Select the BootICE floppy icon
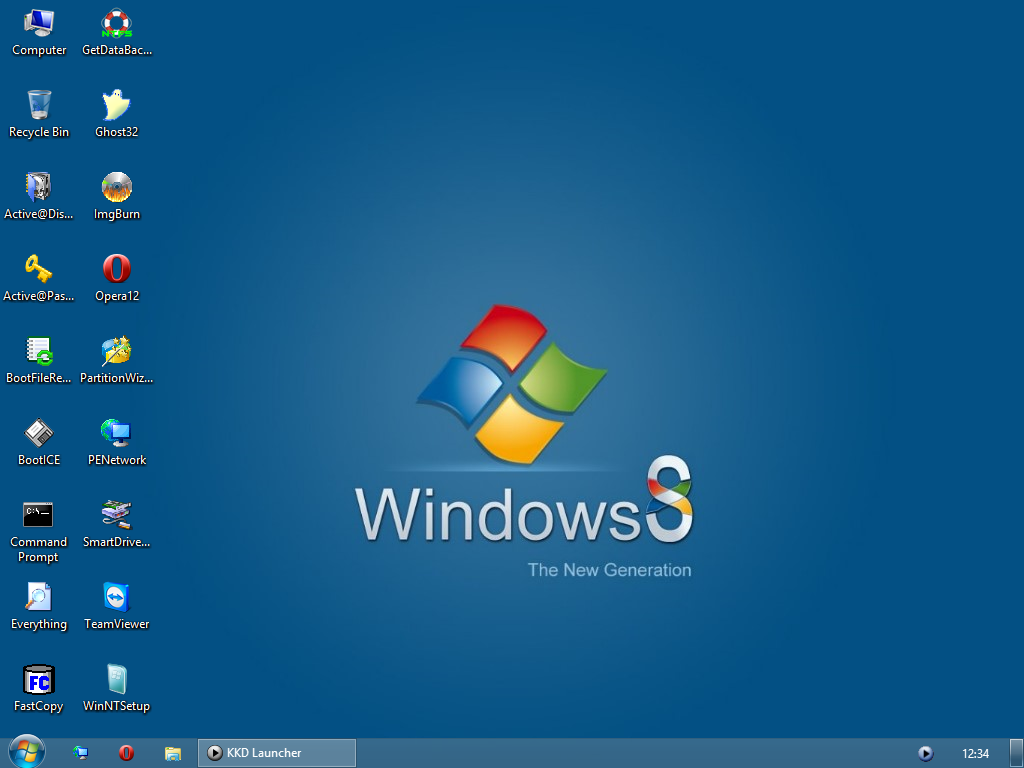 click(39, 433)
